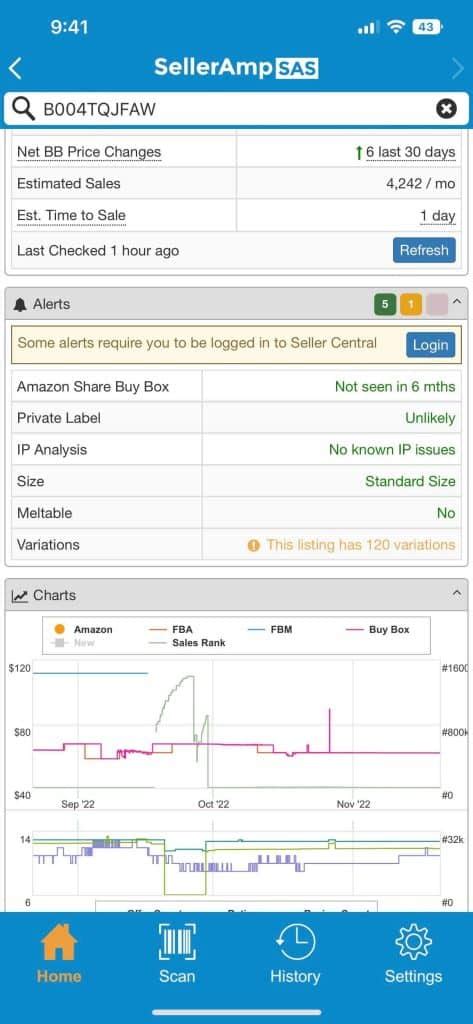Tap the blank pink alerts badge
The width and height of the screenshot is (473, 1024).
[437, 304]
